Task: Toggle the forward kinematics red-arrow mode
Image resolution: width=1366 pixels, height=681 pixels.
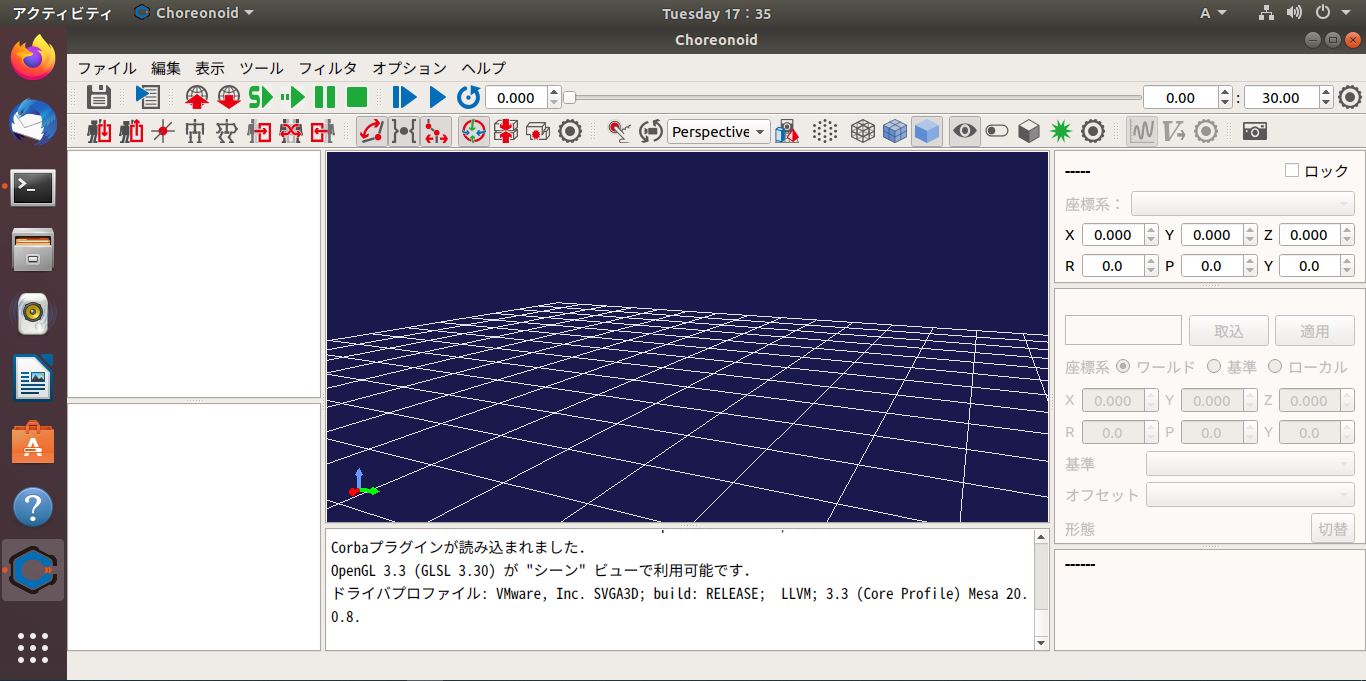Action: pyautogui.click(x=372, y=131)
